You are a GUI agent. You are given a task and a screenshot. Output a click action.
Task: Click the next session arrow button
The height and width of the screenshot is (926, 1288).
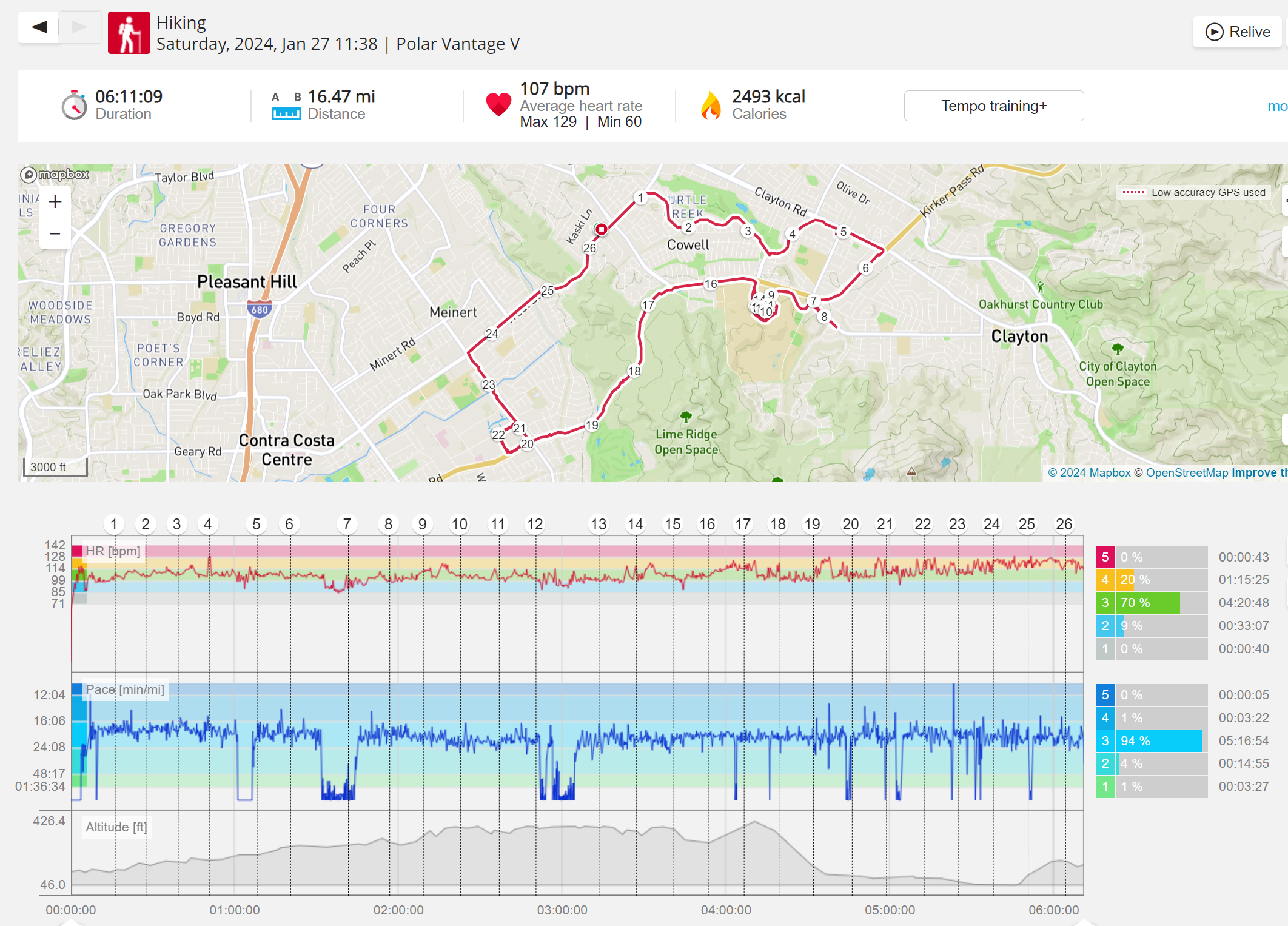[79, 27]
